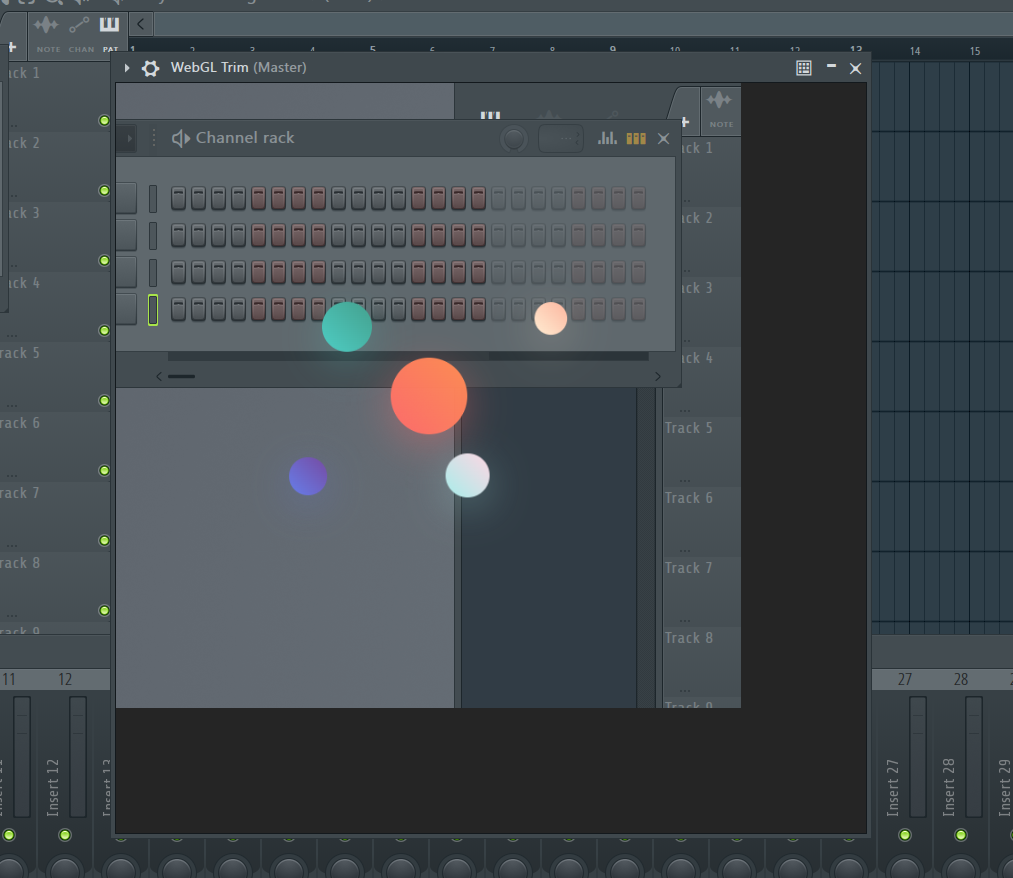Viewport: 1013px width, 878px height.
Task: Mute Track 4 in the main playlist
Action: [104, 331]
